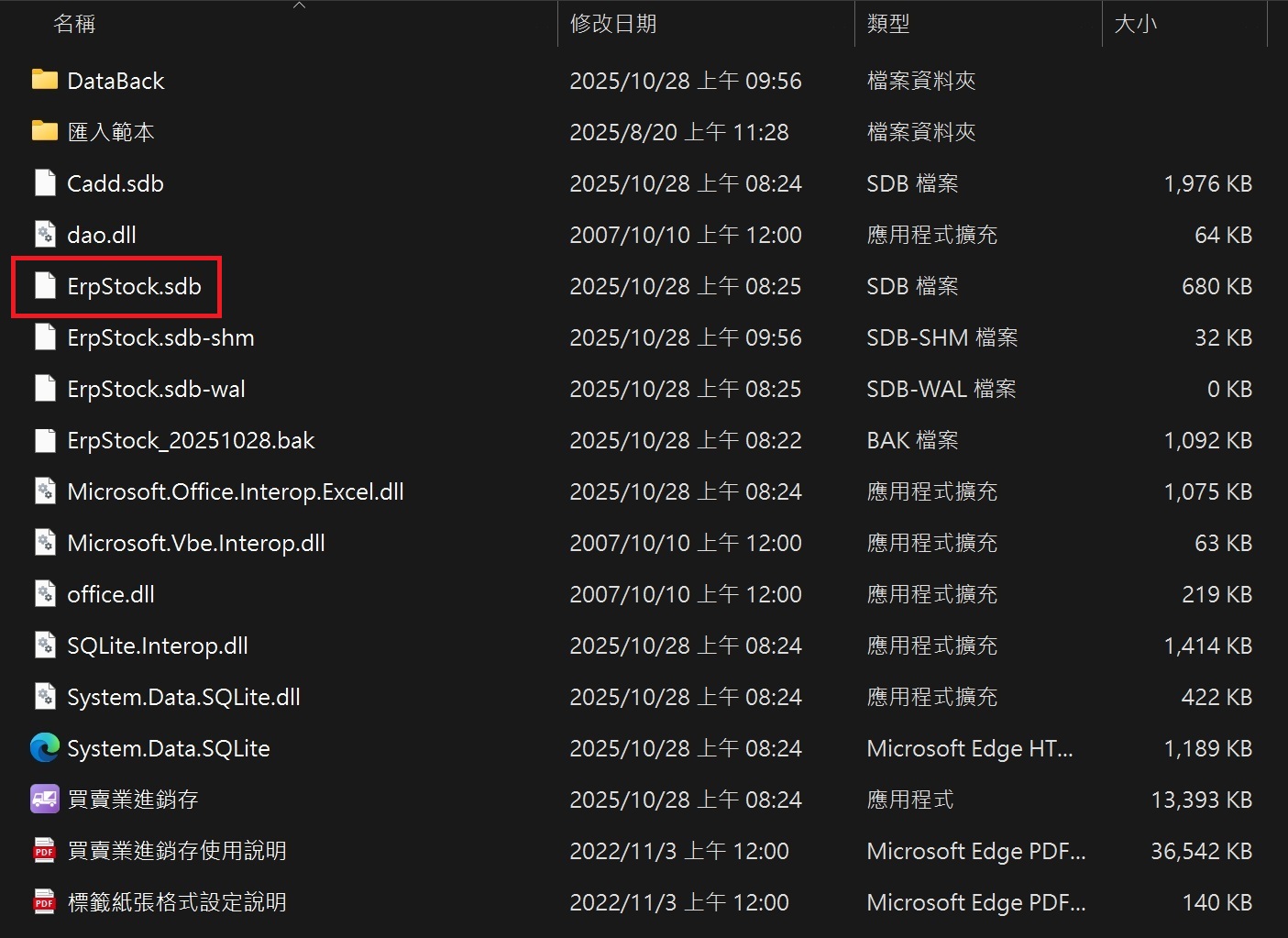Click the Cadd.sdb document icon
This screenshot has height=938, width=1288.
coord(45,182)
